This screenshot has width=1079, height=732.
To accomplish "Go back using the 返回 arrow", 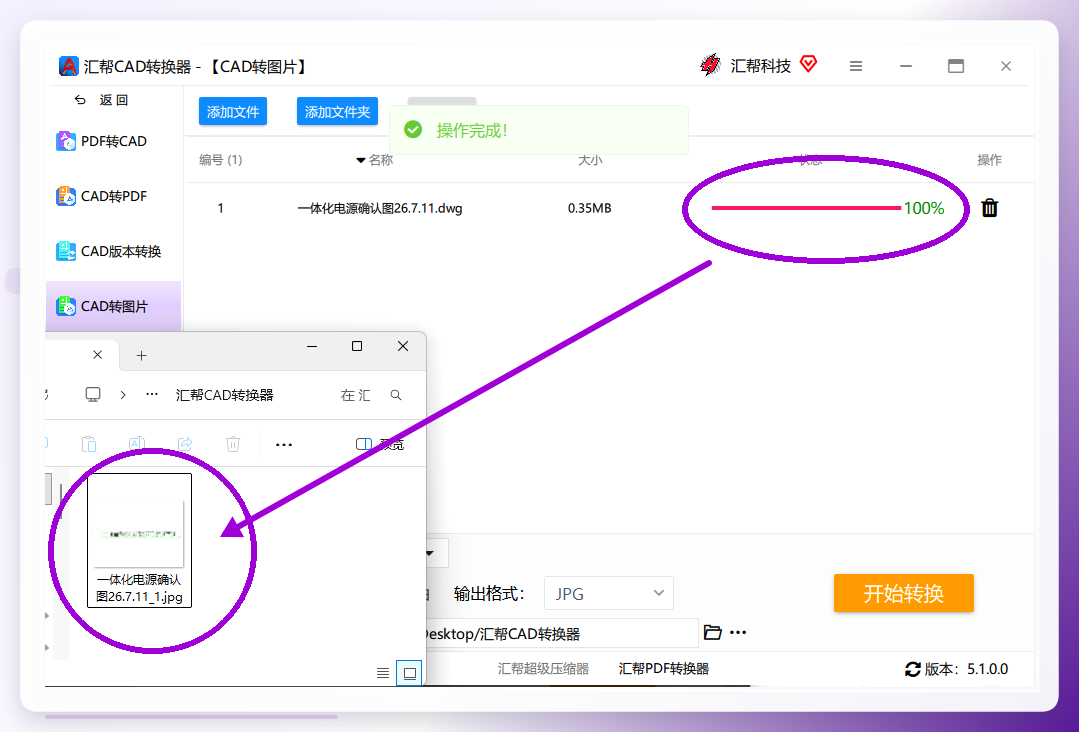I will pyautogui.click(x=81, y=100).
